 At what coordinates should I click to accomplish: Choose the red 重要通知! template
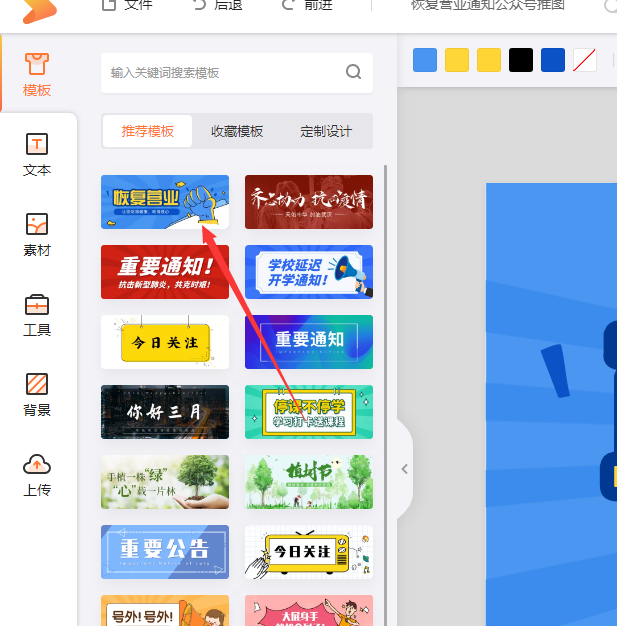[x=165, y=272]
